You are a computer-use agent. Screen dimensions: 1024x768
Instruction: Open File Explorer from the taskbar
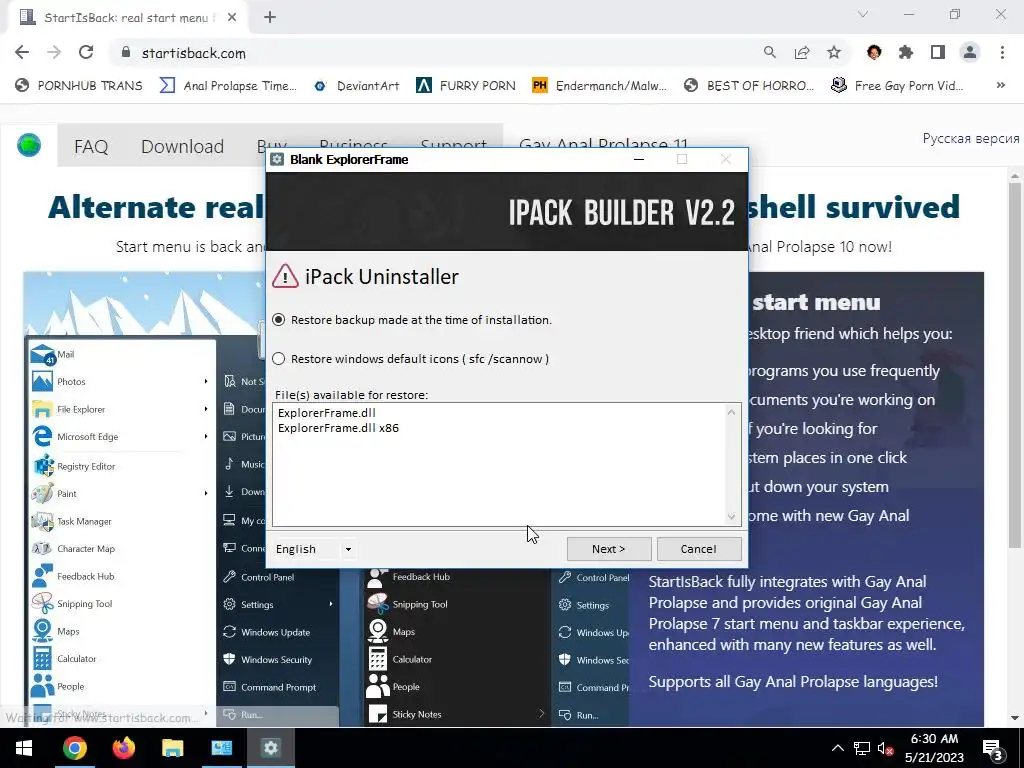click(172, 748)
